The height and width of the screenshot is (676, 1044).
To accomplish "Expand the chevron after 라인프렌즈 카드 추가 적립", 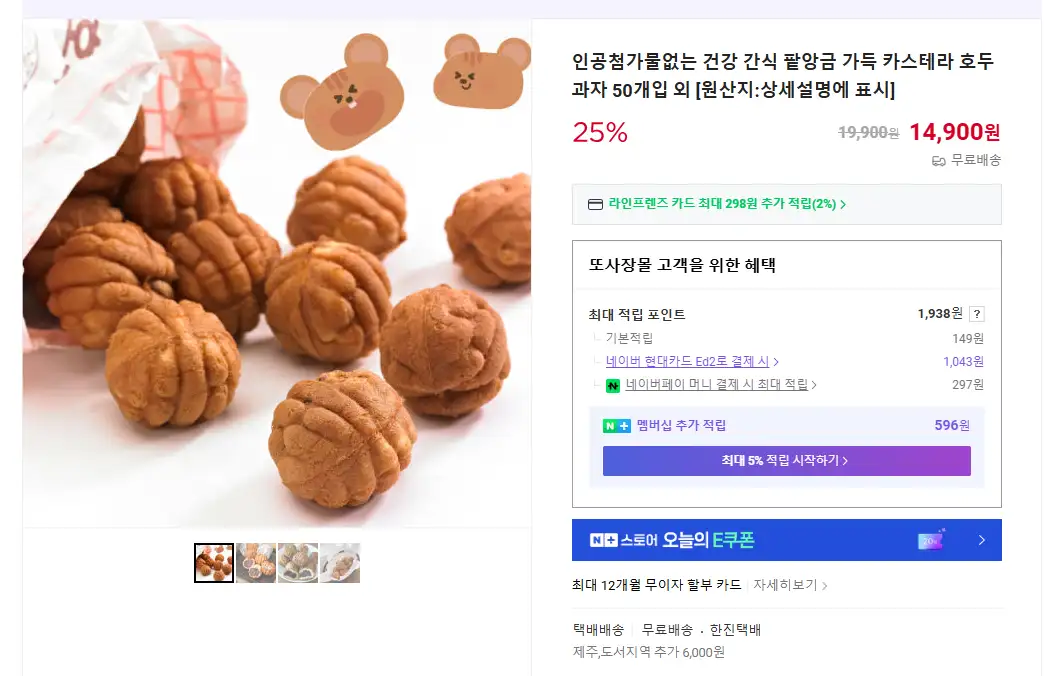I will click(x=843, y=205).
